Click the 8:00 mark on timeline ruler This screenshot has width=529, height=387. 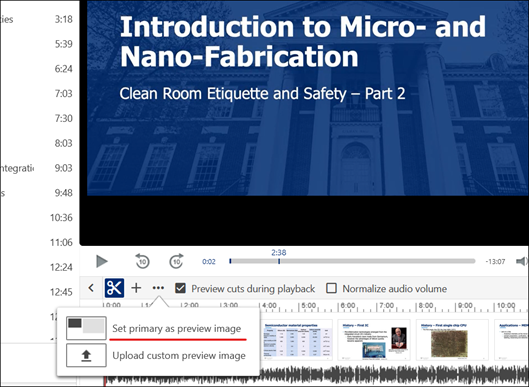pos(425,306)
